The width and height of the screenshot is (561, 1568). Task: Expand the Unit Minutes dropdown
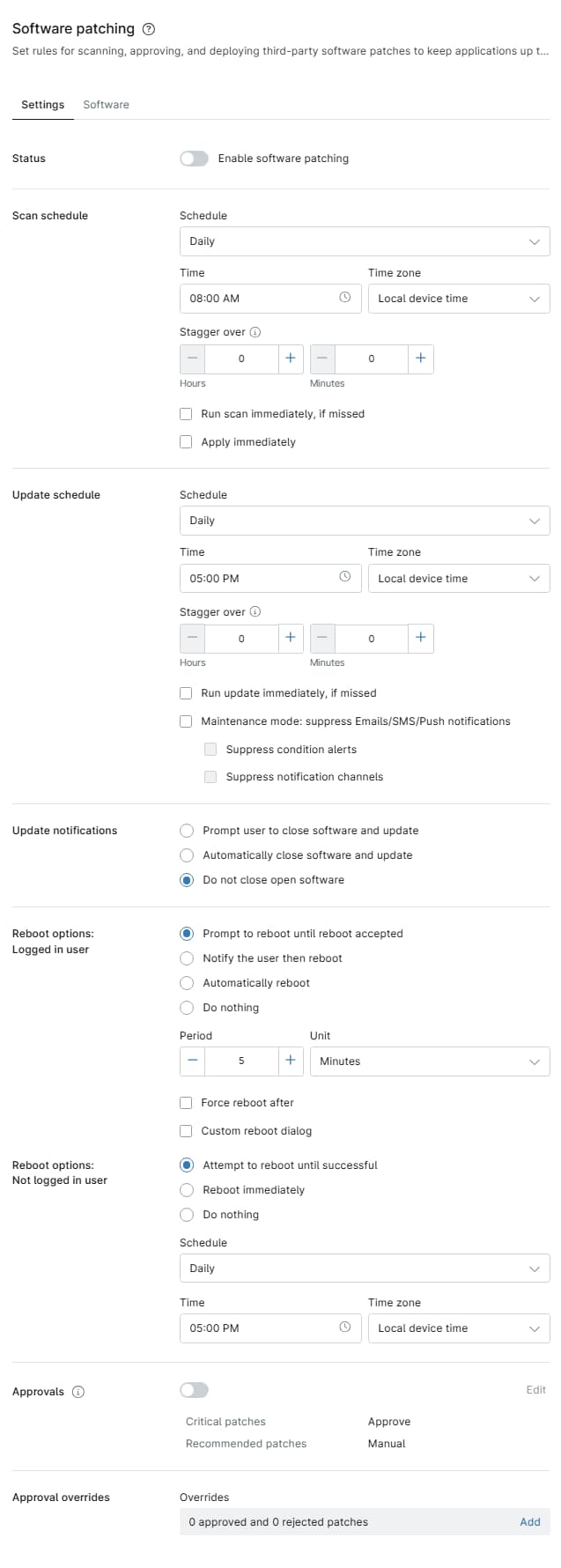430,1061
